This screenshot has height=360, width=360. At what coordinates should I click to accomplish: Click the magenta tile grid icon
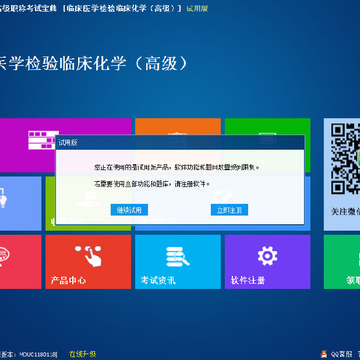(x=42, y=140)
